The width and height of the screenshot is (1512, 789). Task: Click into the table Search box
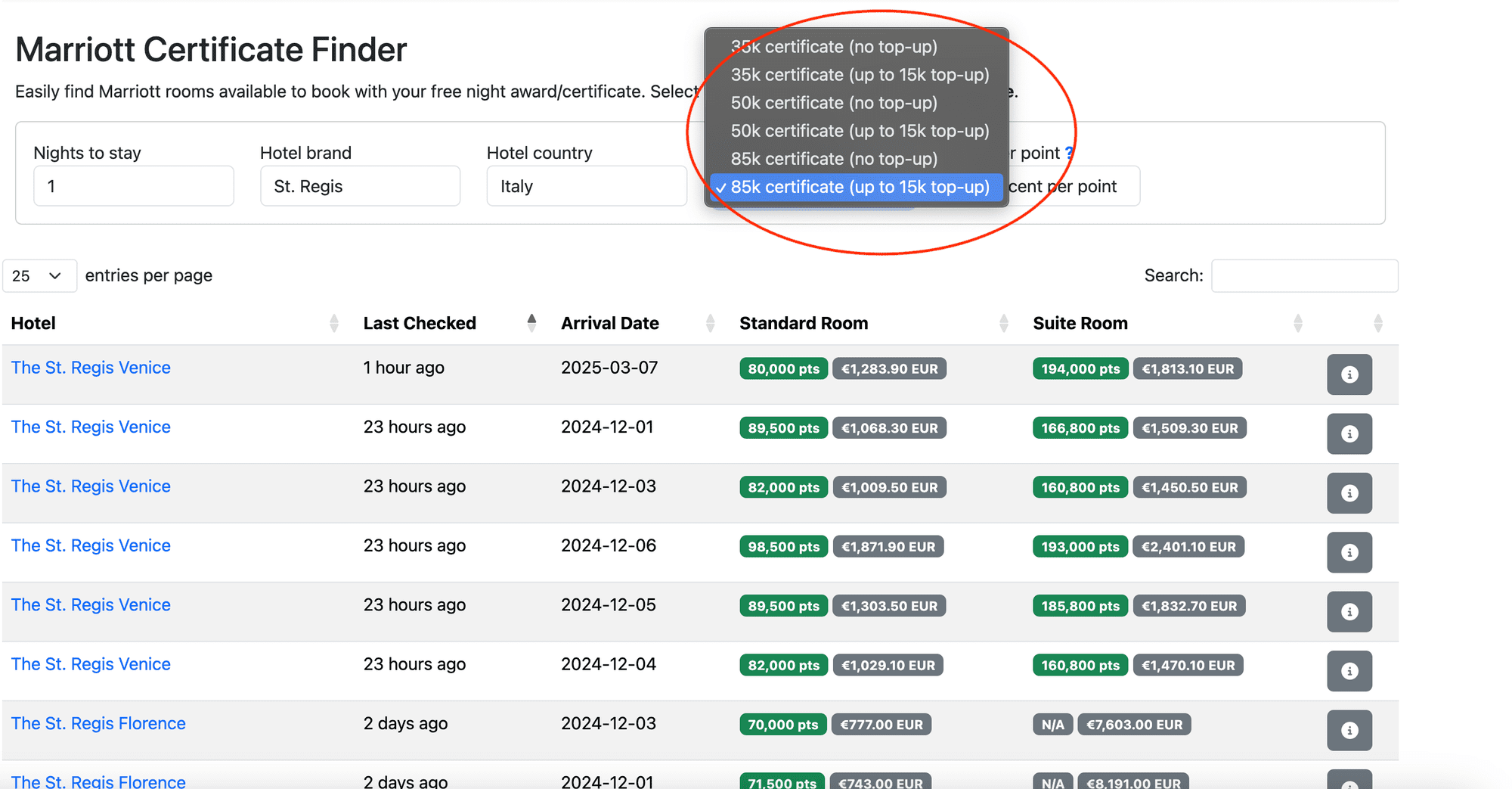tap(1305, 275)
